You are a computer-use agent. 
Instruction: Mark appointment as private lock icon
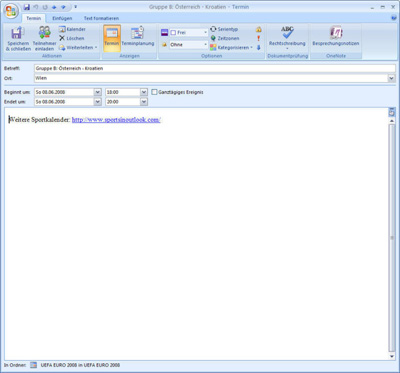point(259,29)
